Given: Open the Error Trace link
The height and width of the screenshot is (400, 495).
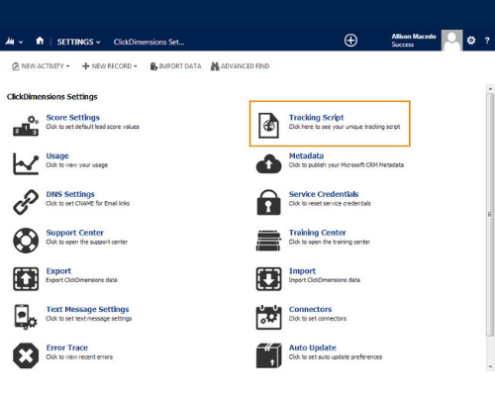Looking at the screenshot, I should [67, 348].
